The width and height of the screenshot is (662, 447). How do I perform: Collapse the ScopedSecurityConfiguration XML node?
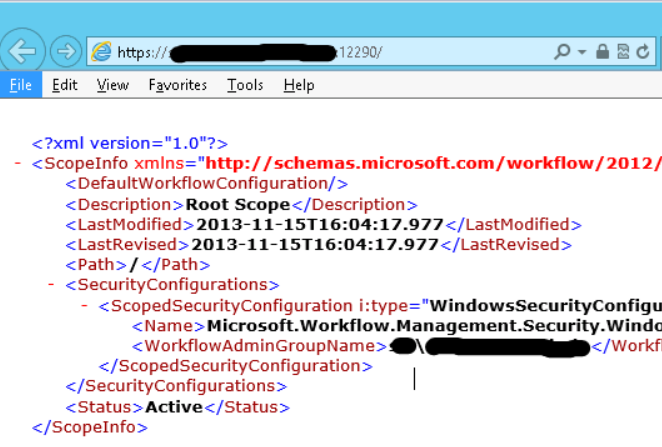[85, 305]
